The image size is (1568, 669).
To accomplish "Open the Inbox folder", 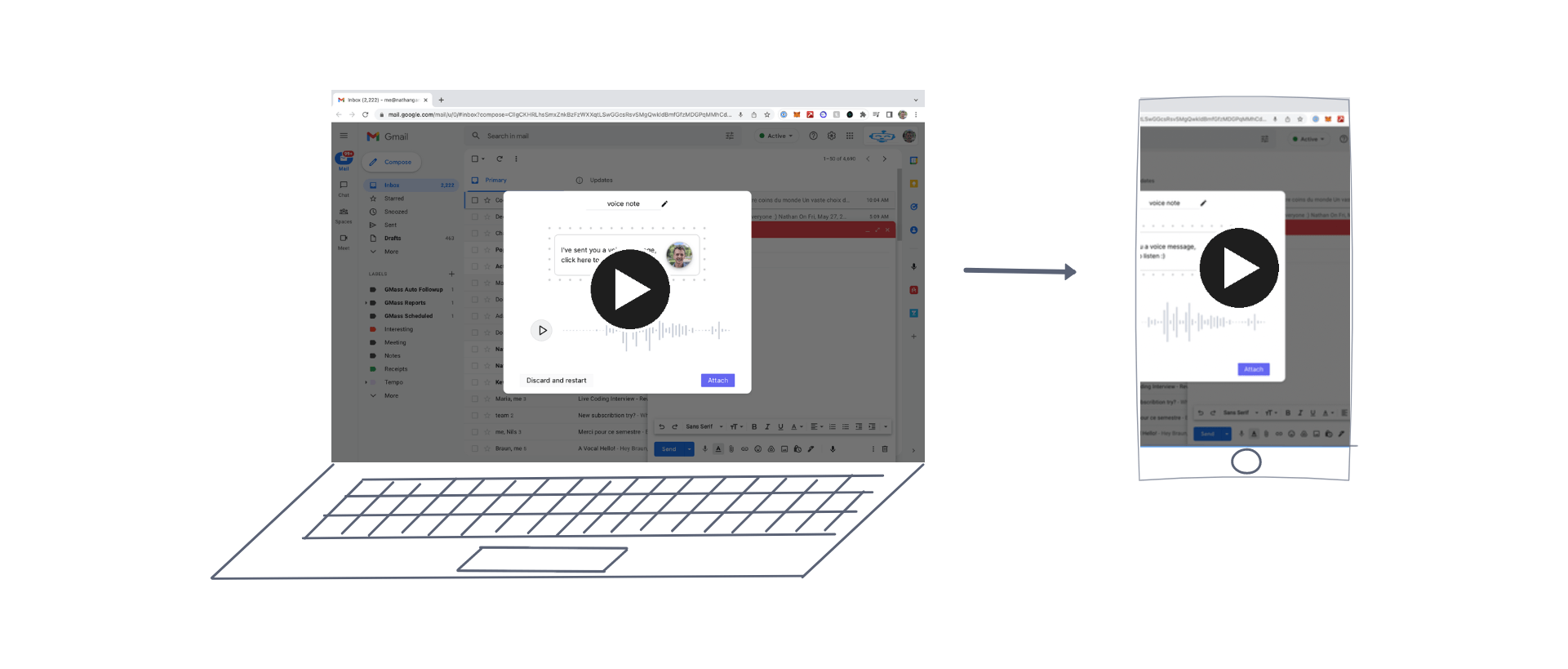I will [411, 185].
